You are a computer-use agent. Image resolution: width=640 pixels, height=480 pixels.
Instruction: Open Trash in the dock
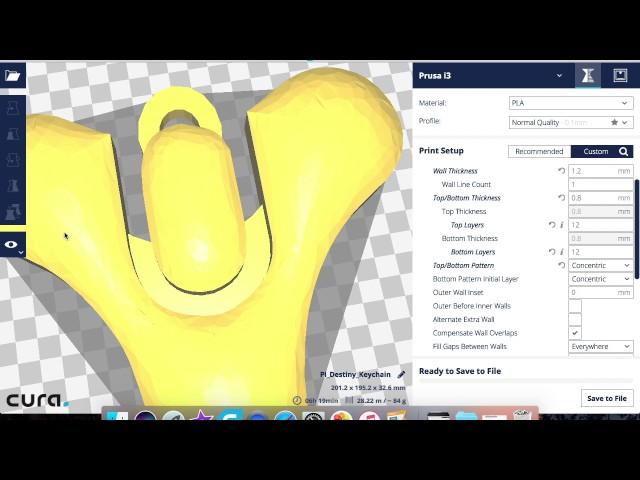522,414
